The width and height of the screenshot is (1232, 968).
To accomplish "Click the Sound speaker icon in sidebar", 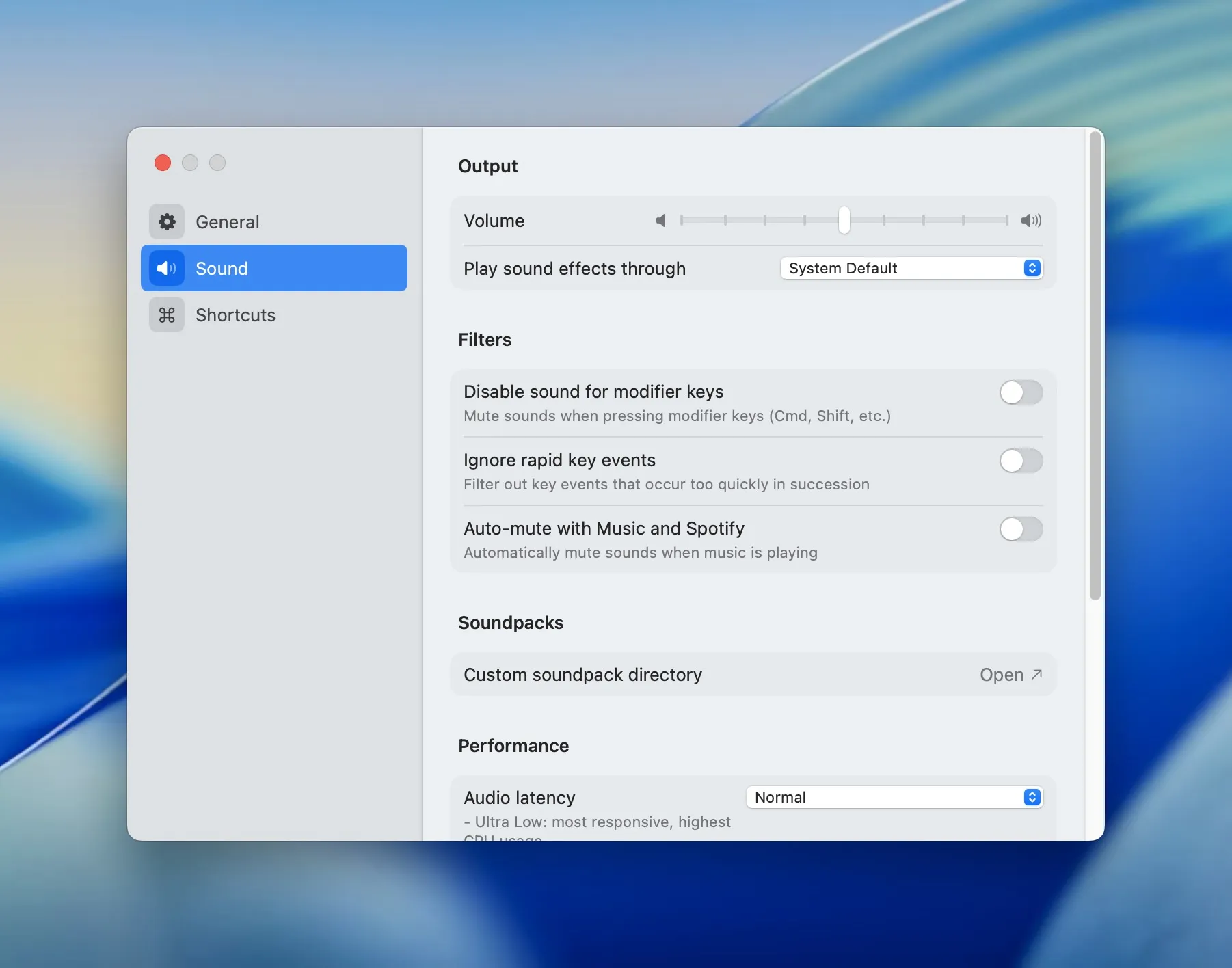I will point(167,268).
